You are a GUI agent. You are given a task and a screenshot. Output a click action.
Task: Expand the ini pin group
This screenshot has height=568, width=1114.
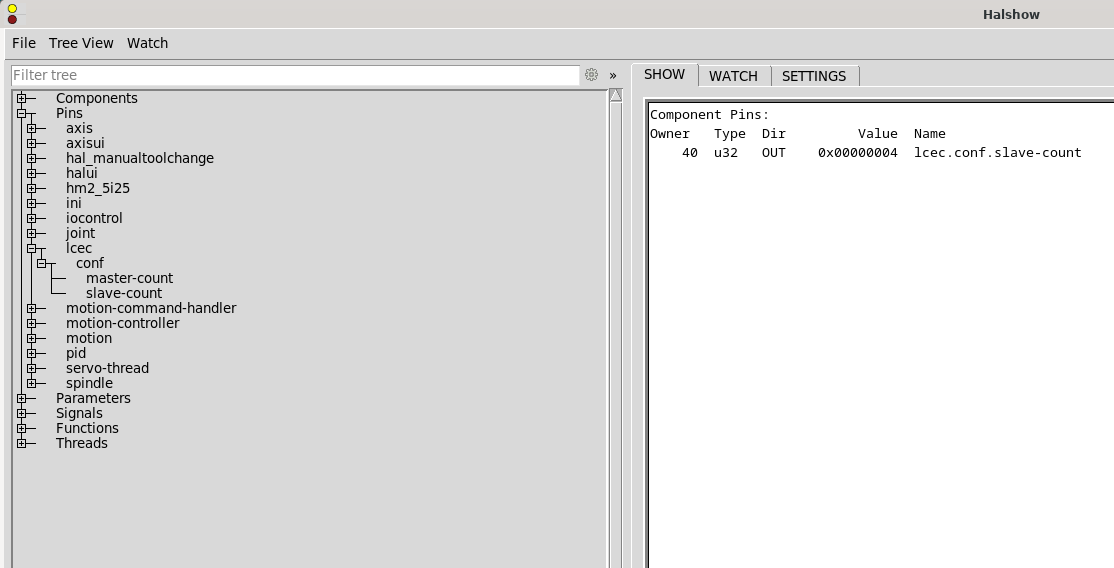pyautogui.click(x=31, y=203)
